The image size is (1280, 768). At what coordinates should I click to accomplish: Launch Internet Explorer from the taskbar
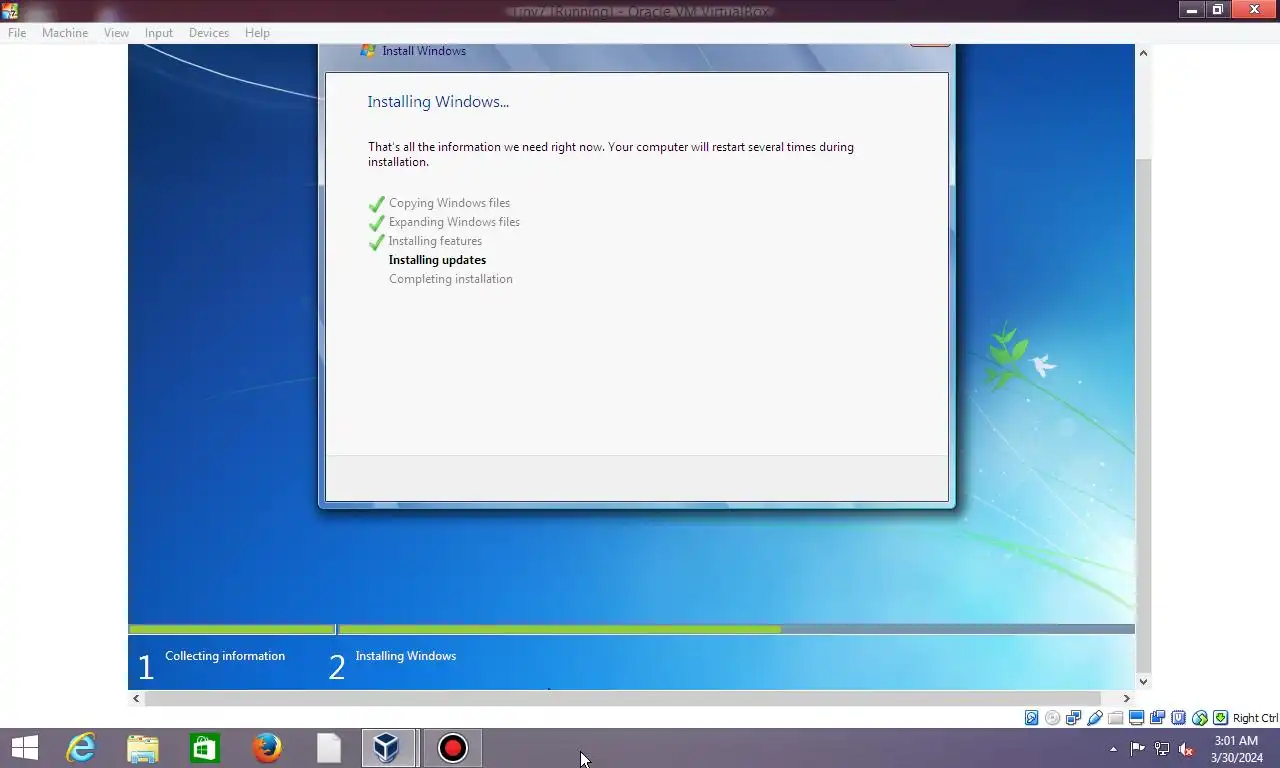coord(81,748)
